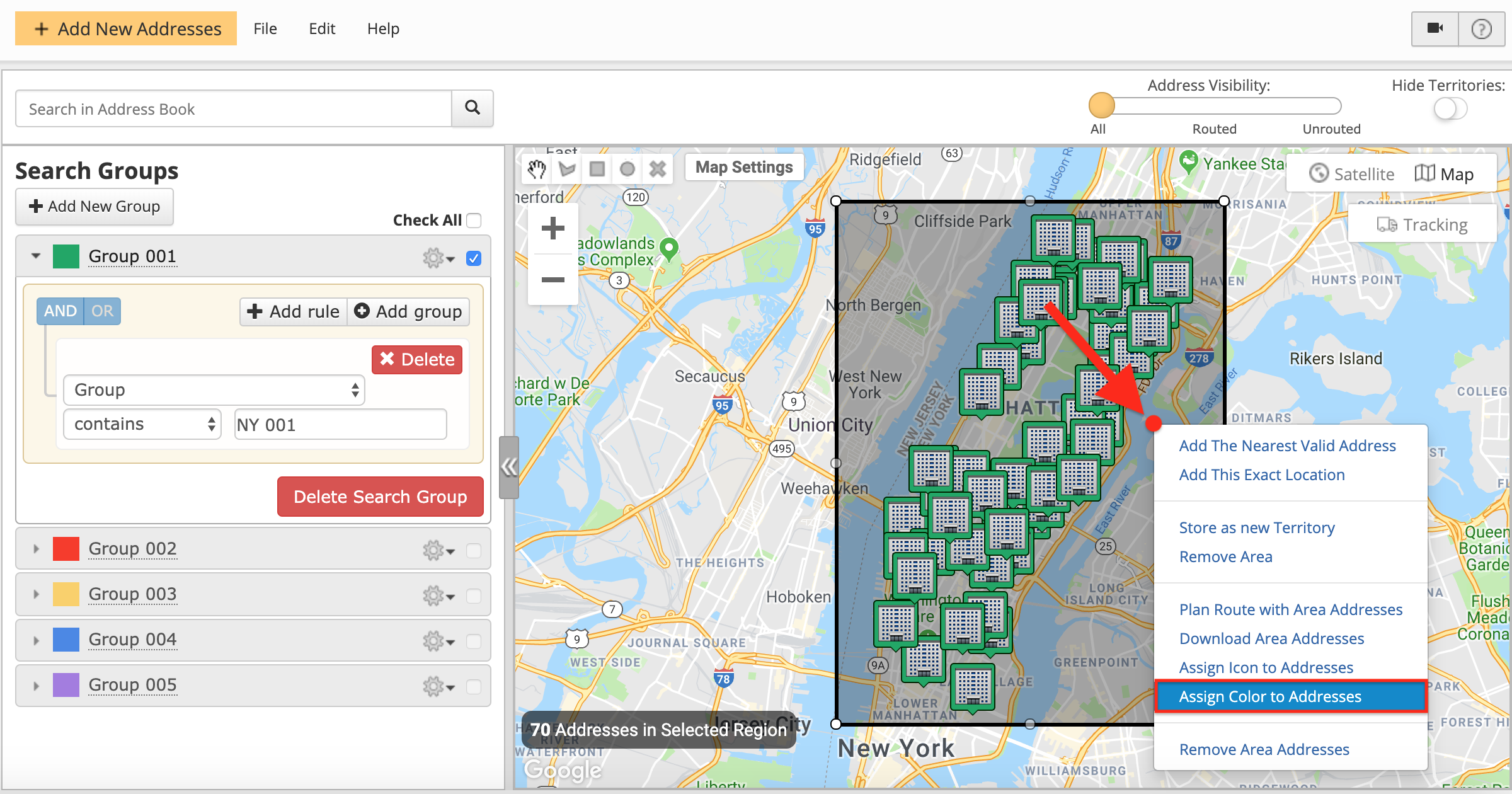Select the hand pan tool on map
This screenshot has width=1512, height=794.
537,169
